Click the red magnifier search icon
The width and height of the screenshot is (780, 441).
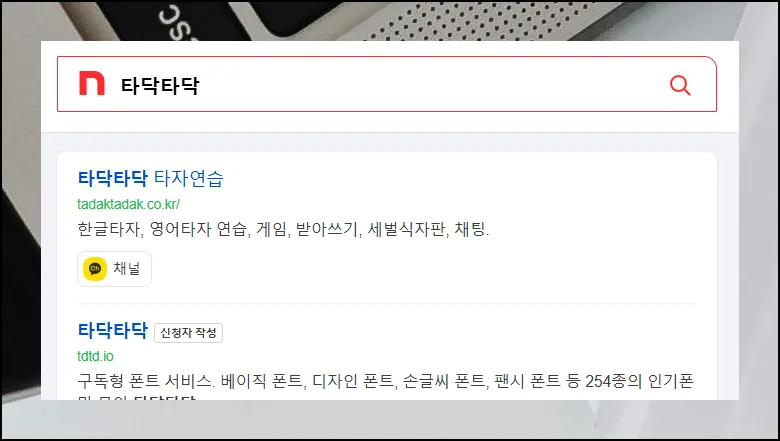tap(680, 85)
